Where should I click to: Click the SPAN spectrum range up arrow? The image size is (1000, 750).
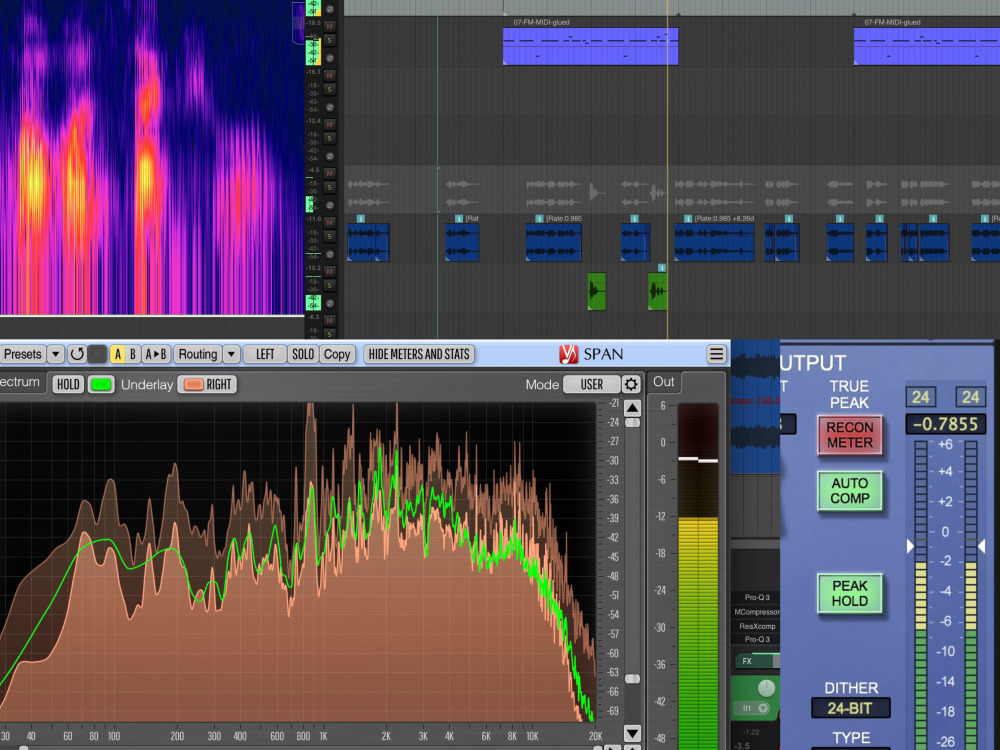(632, 408)
